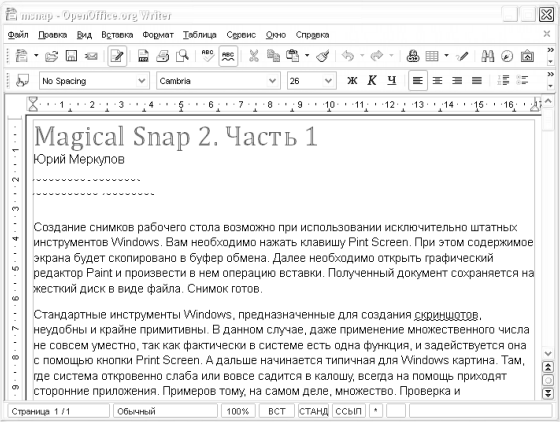Image resolution: width=560 pixels, height=422 pixels.
Task: Close the document with menu bar X
Action: point(547,34)
